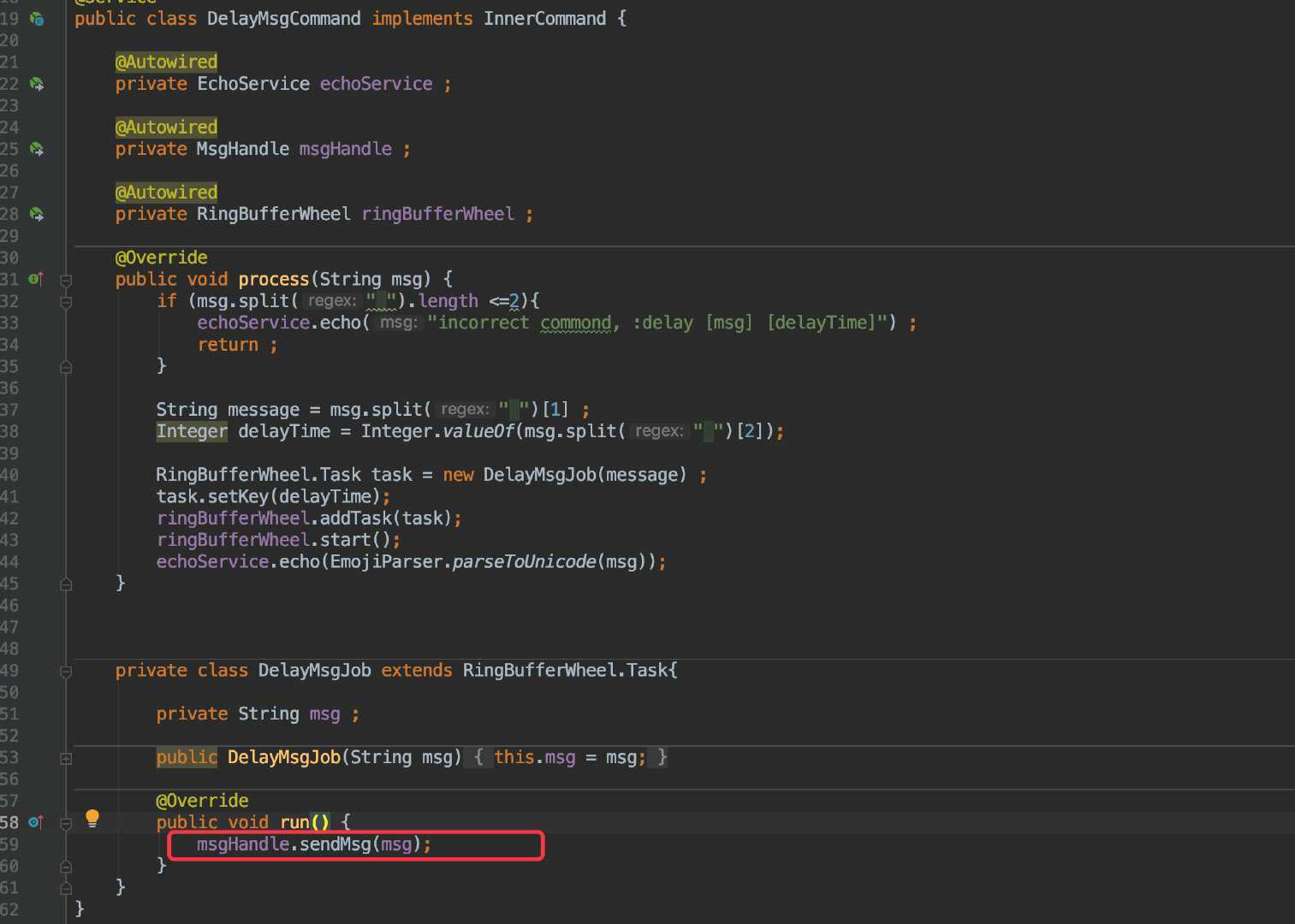Click line number 47 in the gutter
The height and width of the screenshot is (924, 1295).
click(9, 627)
